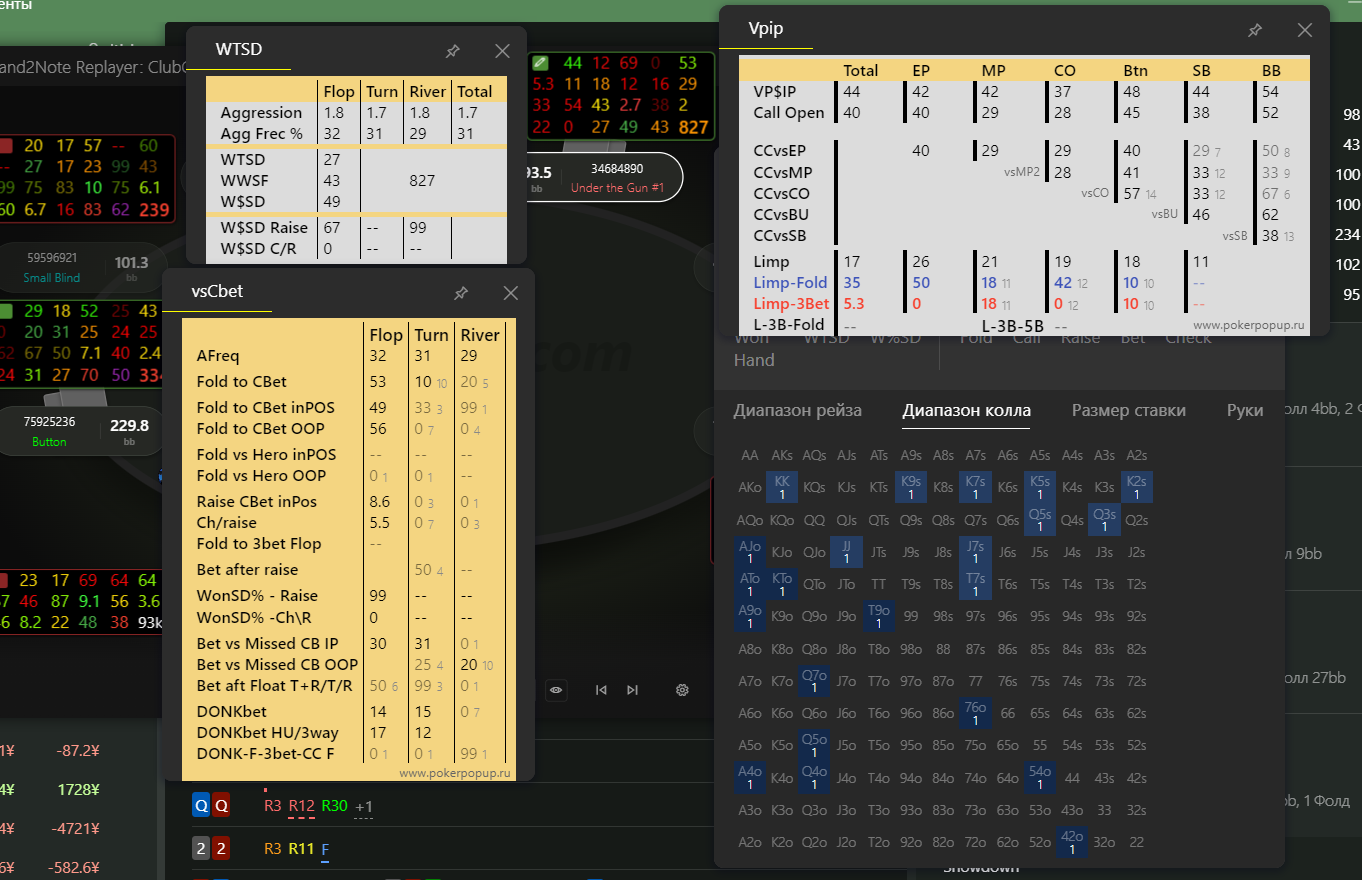Pin the vsCbet popup window
1362x880 pixels.
click(x=461, y=293)
